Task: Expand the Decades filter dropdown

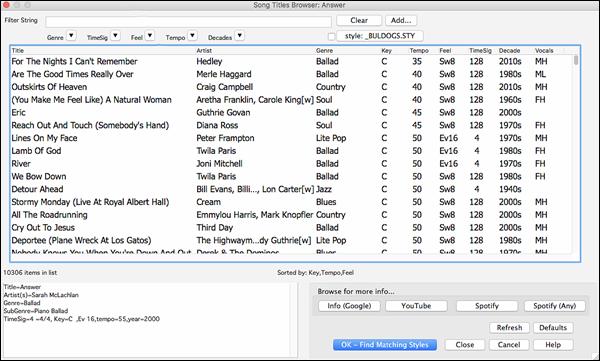Action: point(240,36)
